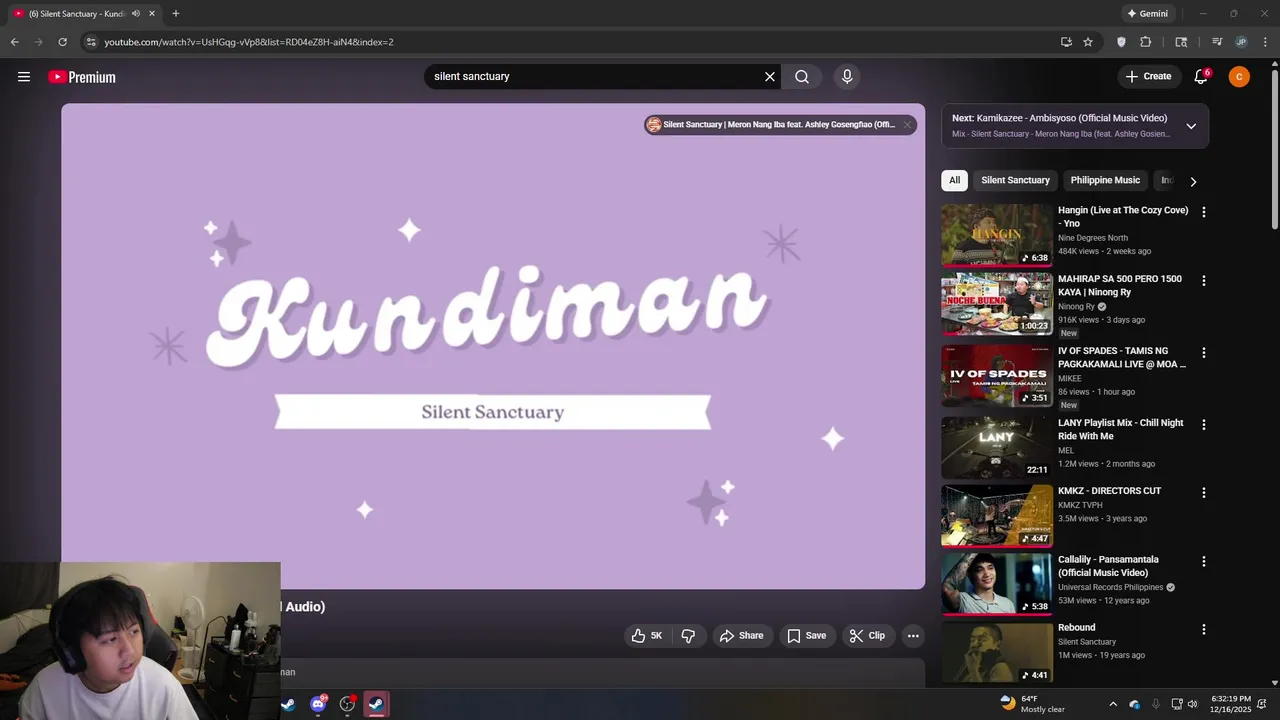1280x720 pixels.
Task: Open the taskbar volume control
Action: [x=1192, y=704]
